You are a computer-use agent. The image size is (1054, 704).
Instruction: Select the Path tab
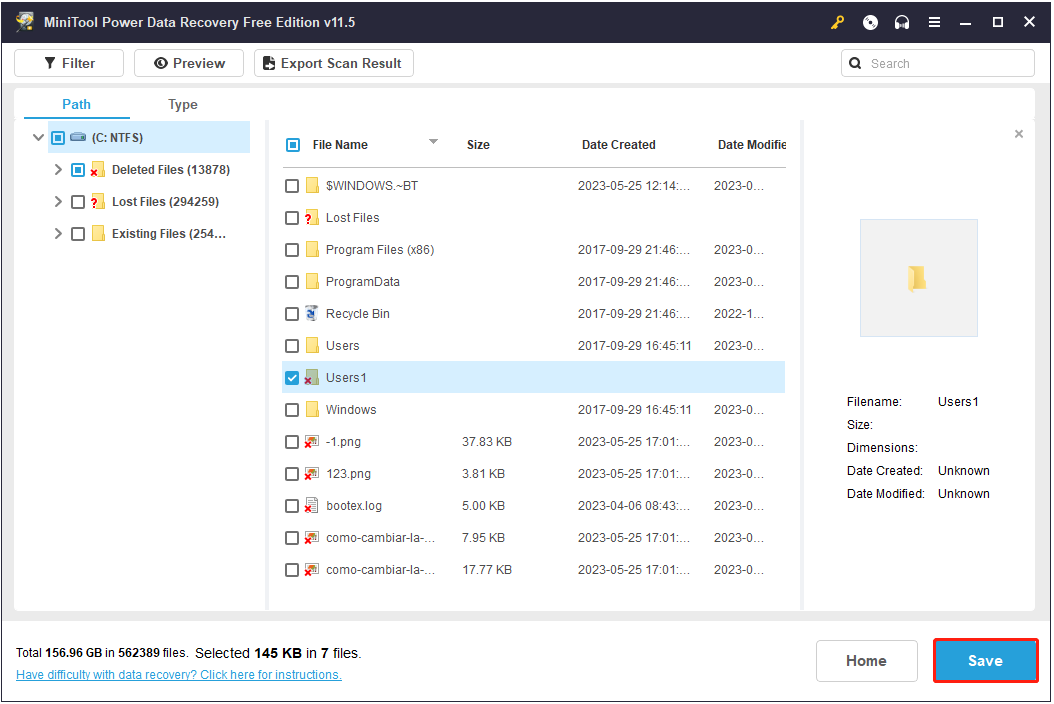tap(76, 104)
